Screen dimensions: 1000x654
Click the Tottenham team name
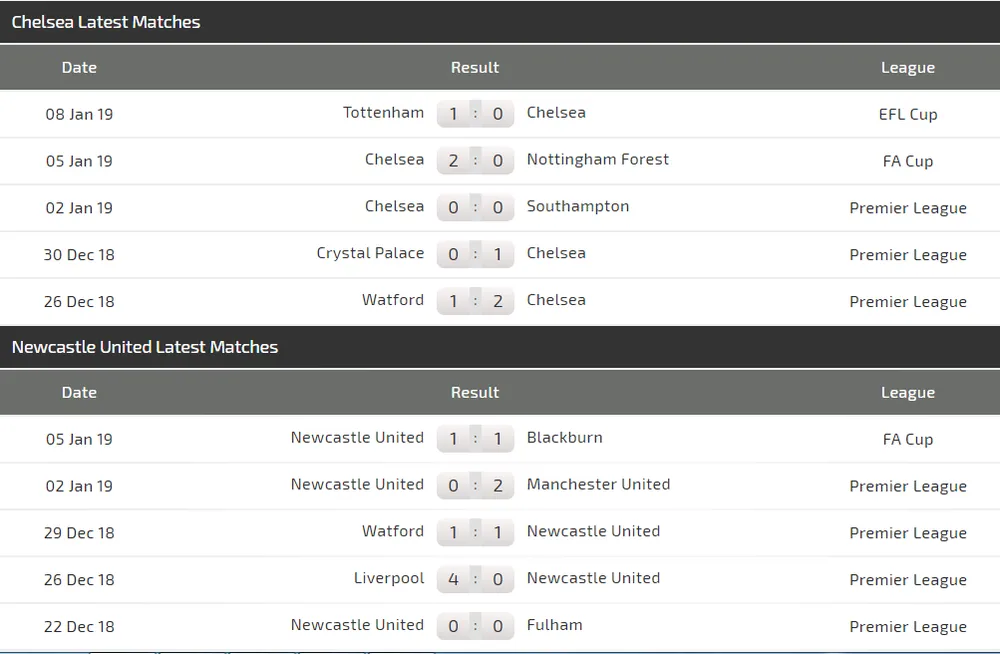[383, 113]
